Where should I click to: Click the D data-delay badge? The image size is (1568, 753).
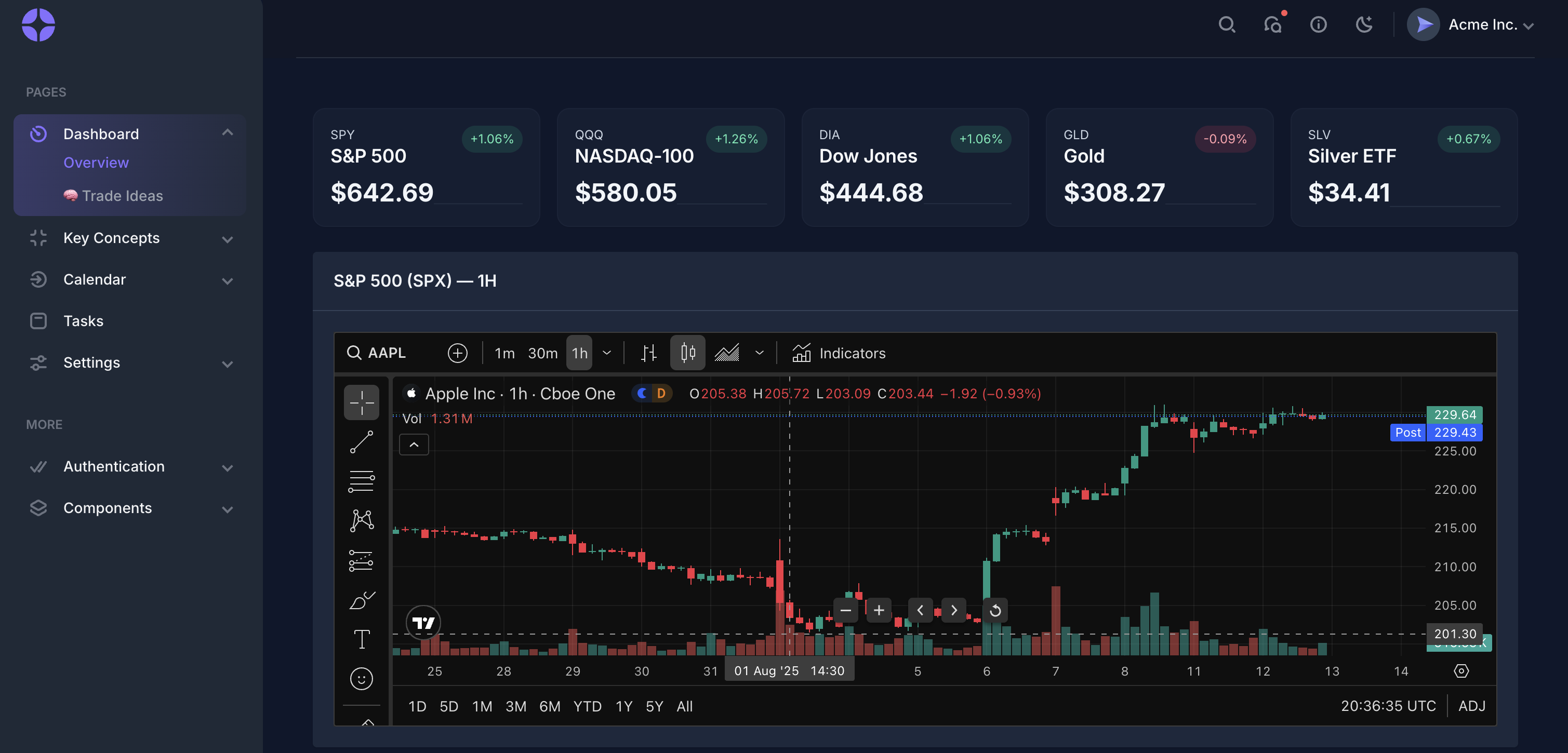click(x=661, y=394)
